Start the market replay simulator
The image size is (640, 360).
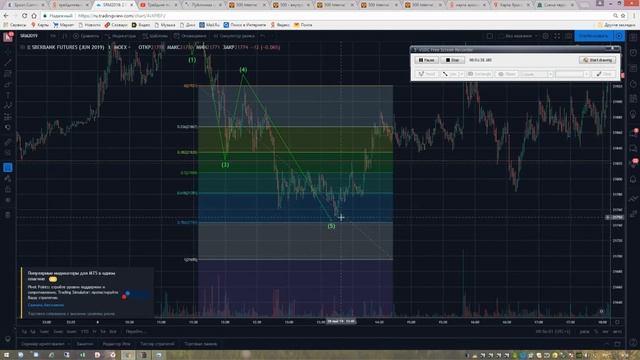(234, 36)
